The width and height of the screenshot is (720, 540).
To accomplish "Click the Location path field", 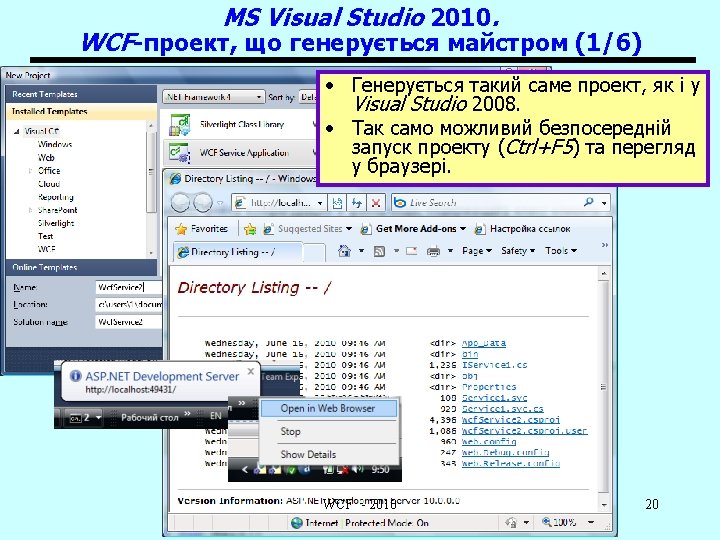I will pos(129,304).
